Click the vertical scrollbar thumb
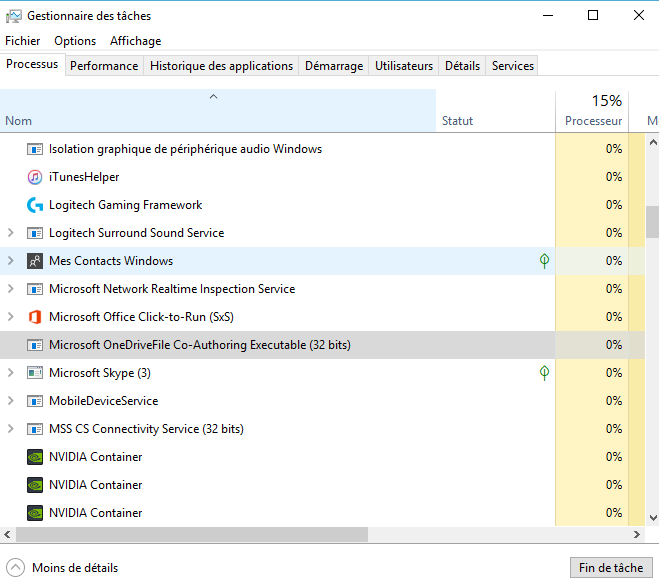Screen dimensions: 659x586 pos(653,222)
